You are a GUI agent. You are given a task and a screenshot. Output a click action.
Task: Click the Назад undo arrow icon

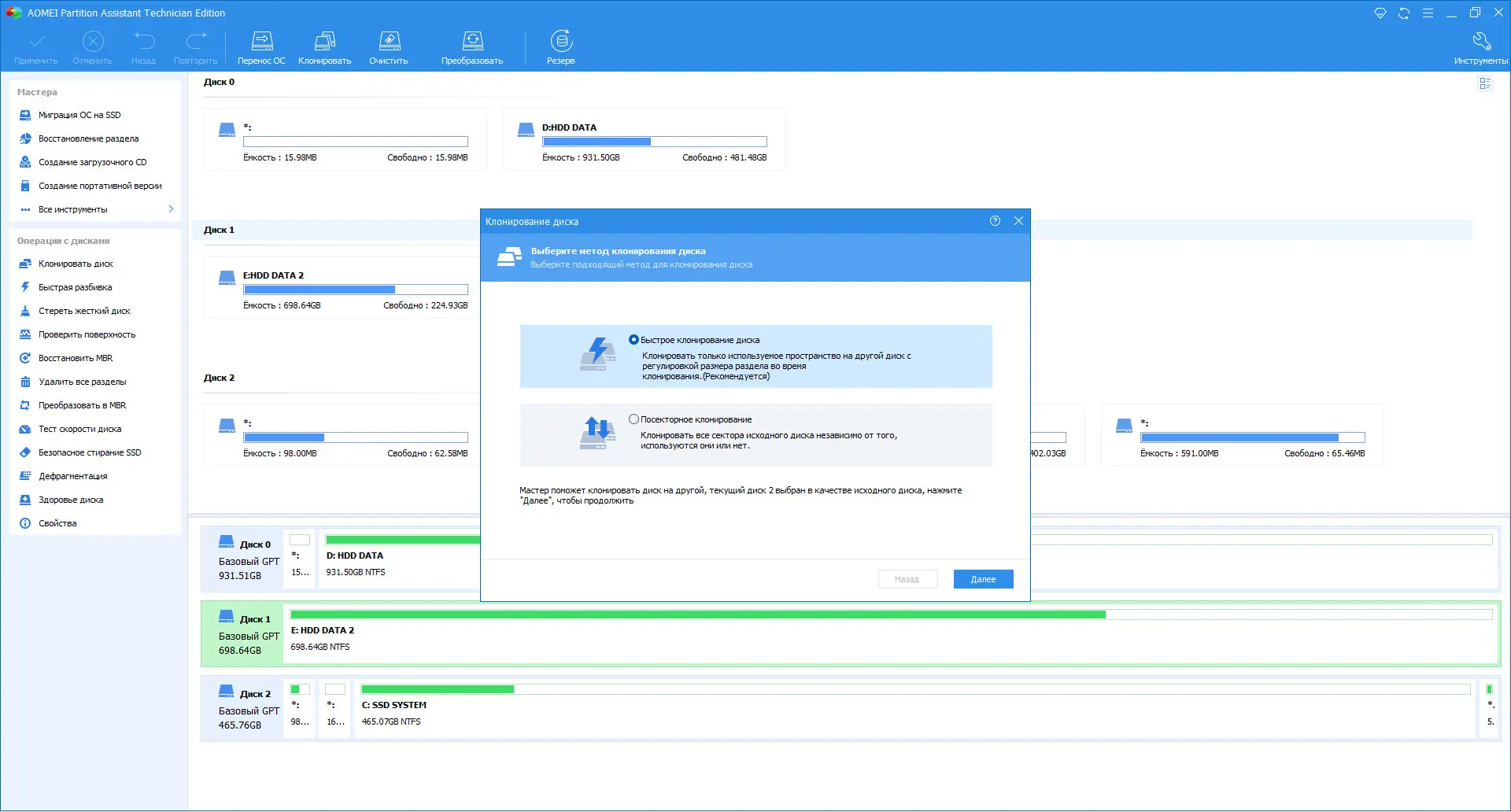144,48
